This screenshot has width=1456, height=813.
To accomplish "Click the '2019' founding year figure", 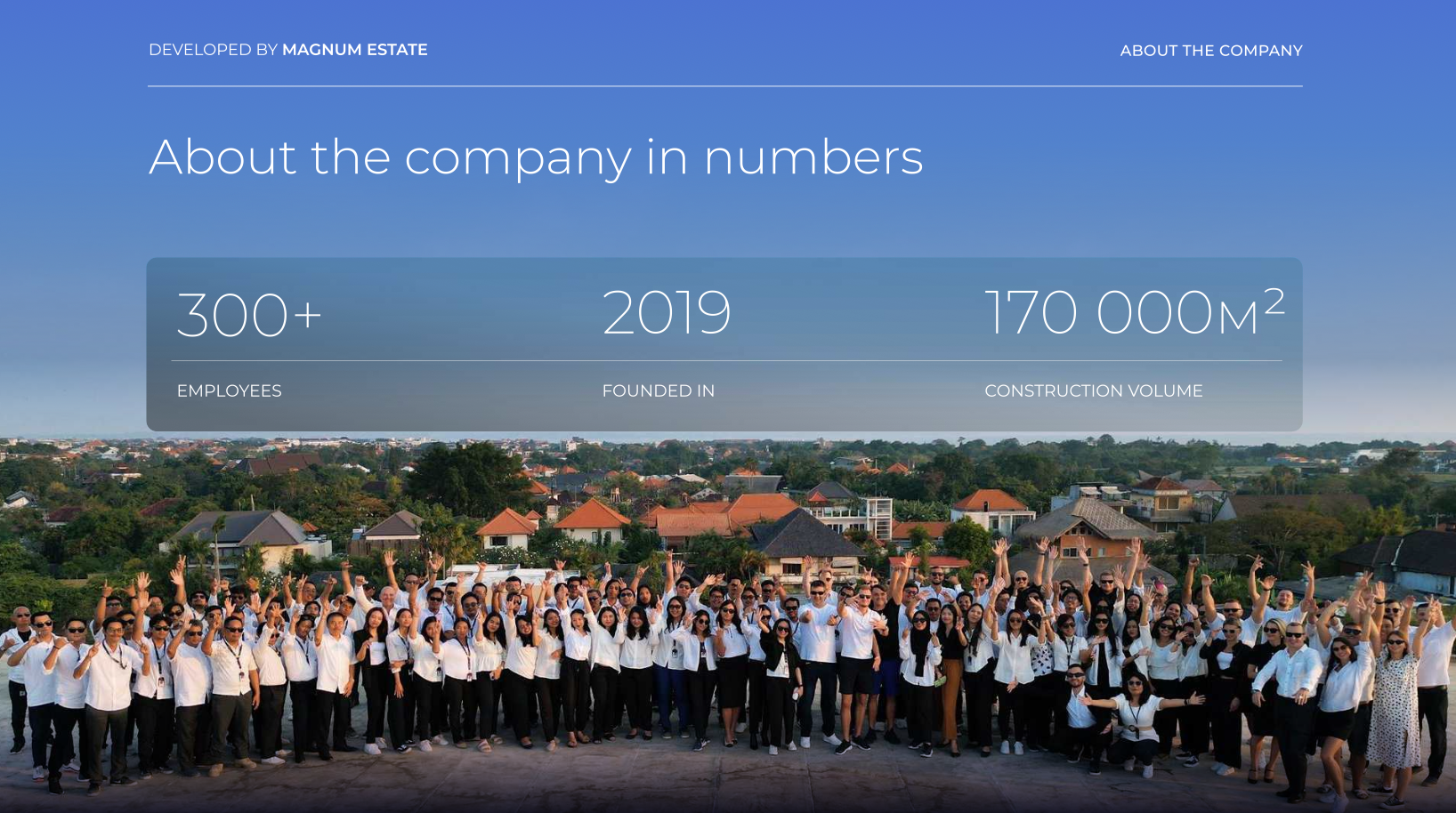I will (667, 312).
